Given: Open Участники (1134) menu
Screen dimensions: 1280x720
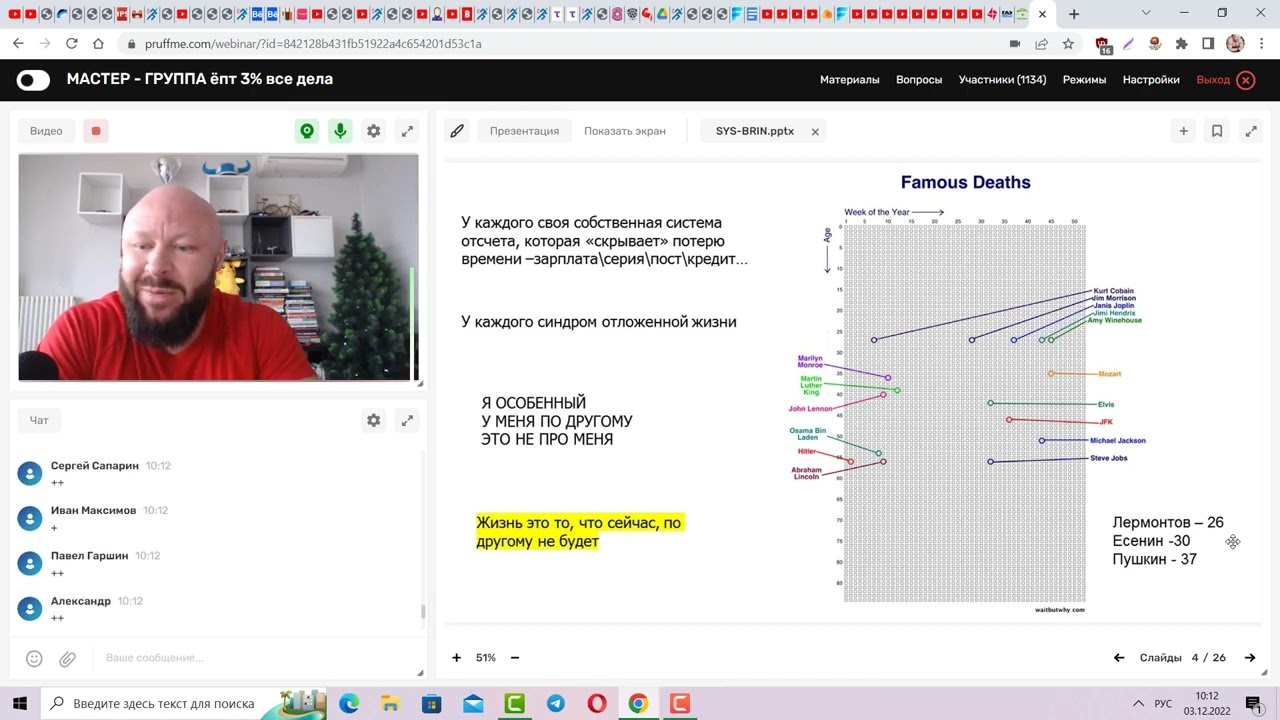Looking at the screenshot, I should coord(1002,80).
